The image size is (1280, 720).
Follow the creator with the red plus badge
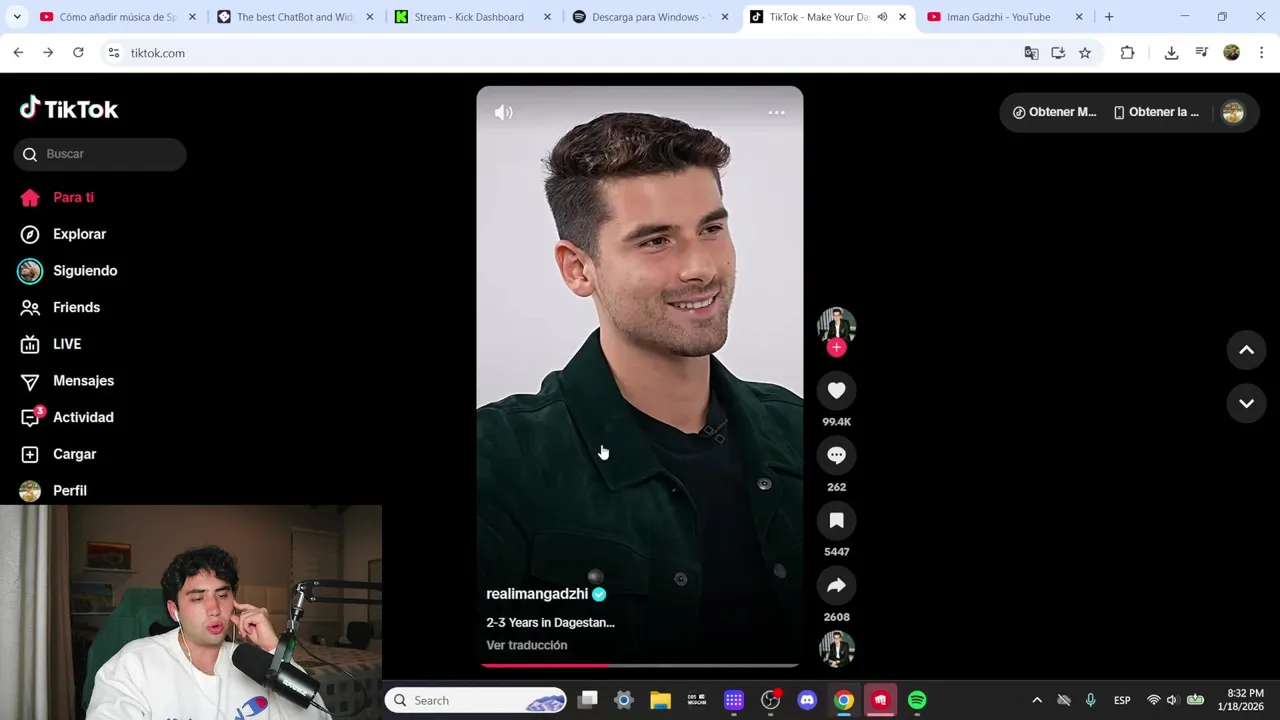837,348
